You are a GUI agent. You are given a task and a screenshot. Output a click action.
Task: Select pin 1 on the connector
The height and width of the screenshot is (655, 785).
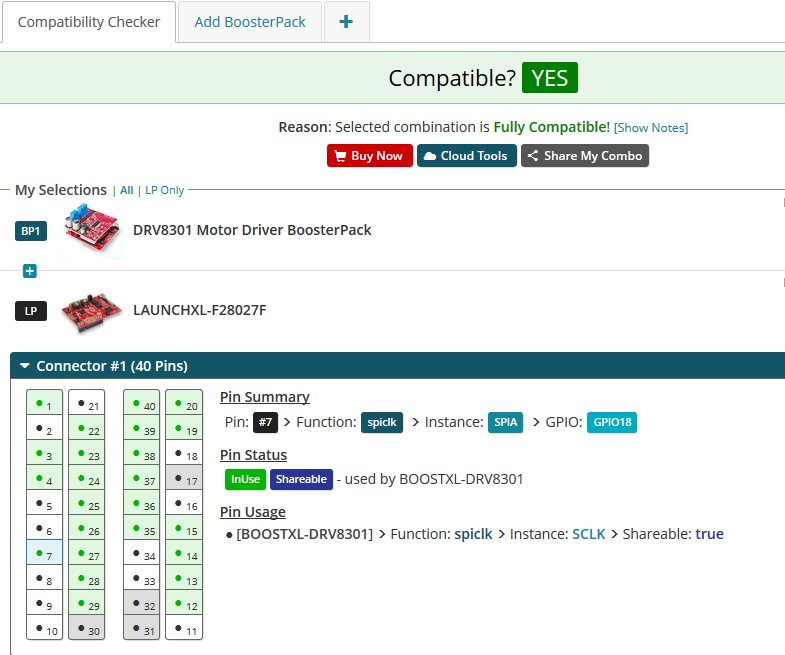[x=45, y=403]
